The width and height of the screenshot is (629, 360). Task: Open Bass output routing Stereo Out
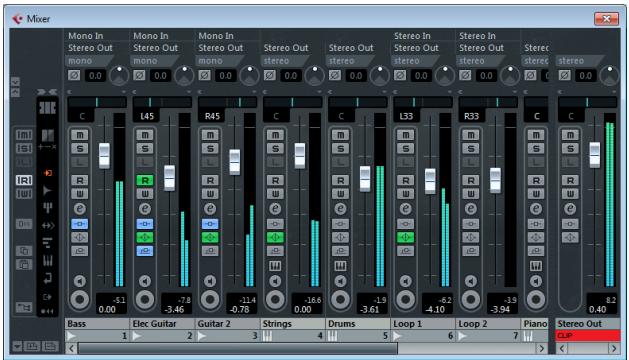90,48
